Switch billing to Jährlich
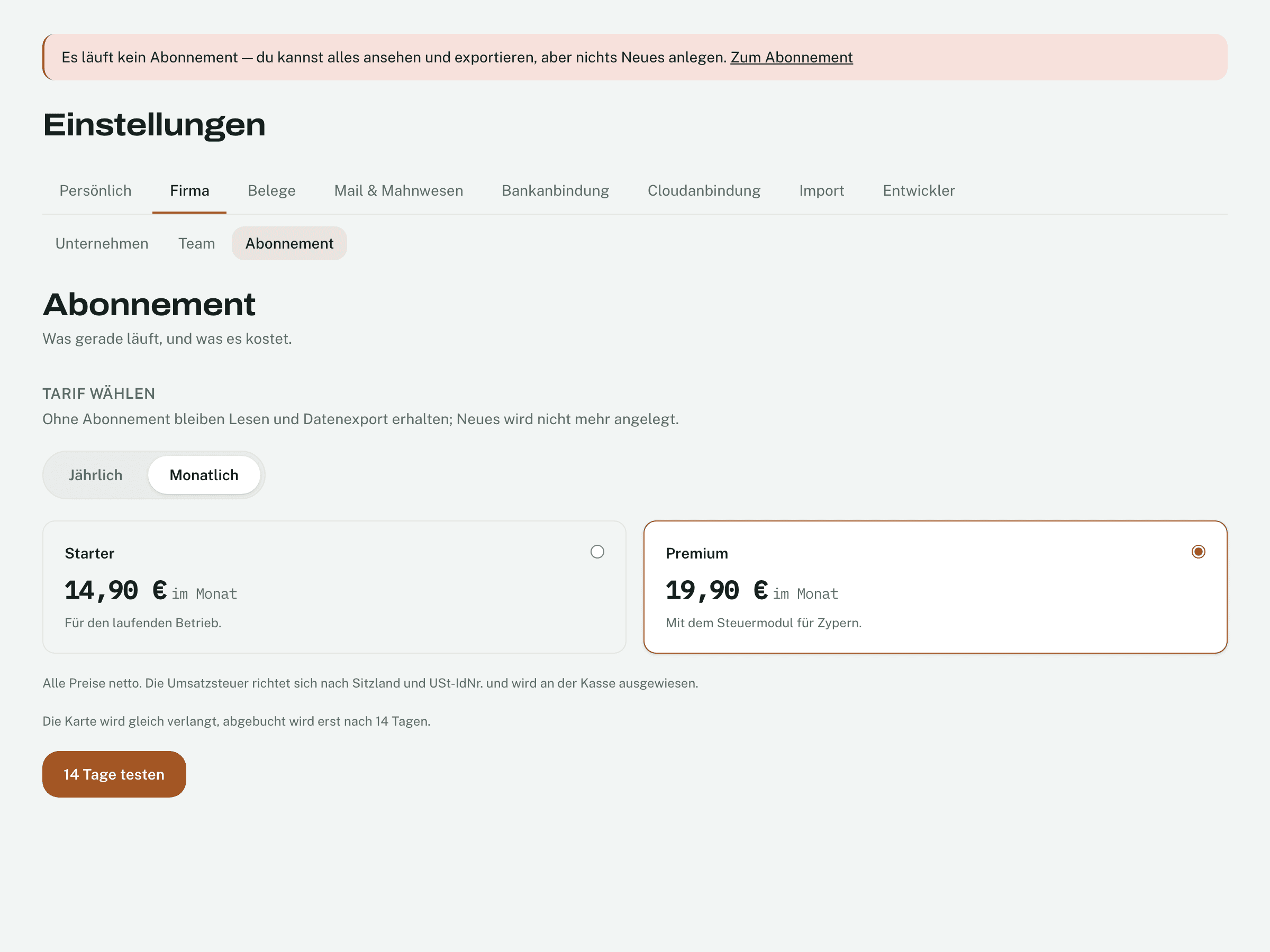 click(x=95, y=475)
